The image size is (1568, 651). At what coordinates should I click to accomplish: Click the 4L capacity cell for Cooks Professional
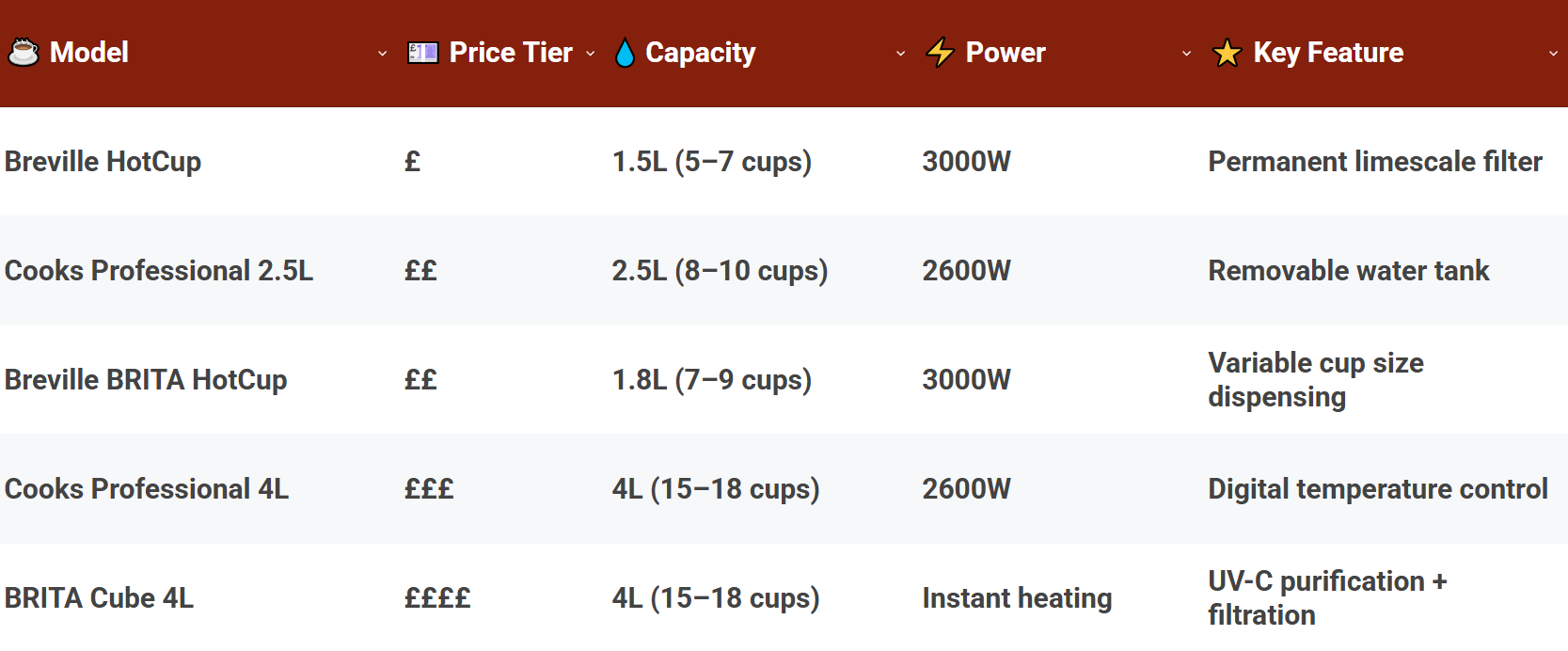[715, 489]
